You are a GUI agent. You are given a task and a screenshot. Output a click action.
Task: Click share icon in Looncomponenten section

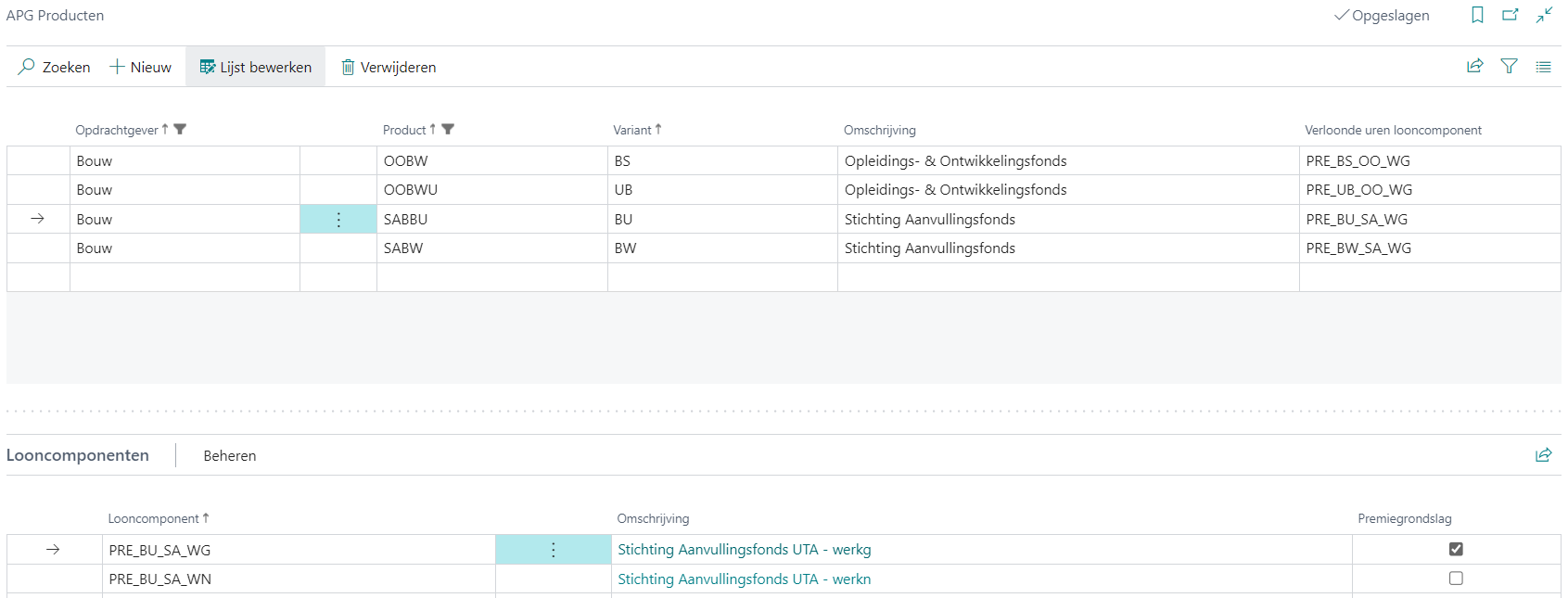point(1543,454)
